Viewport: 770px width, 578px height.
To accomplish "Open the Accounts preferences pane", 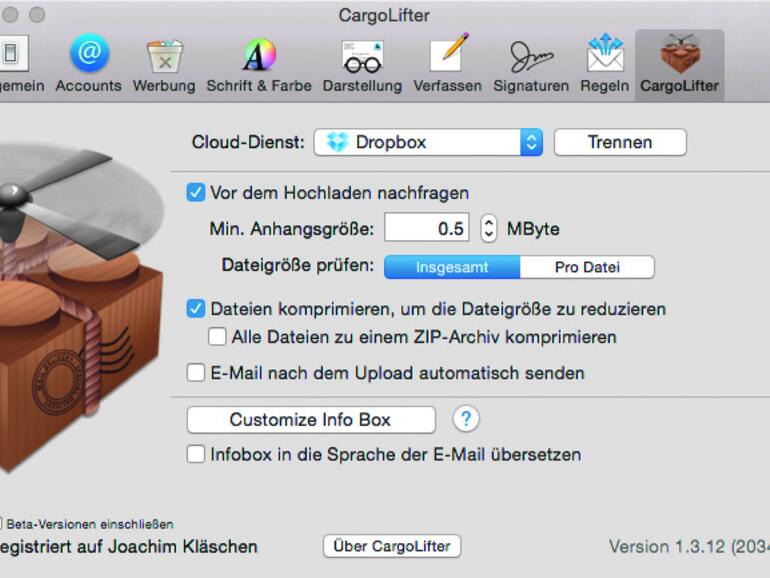I will 89,63.
